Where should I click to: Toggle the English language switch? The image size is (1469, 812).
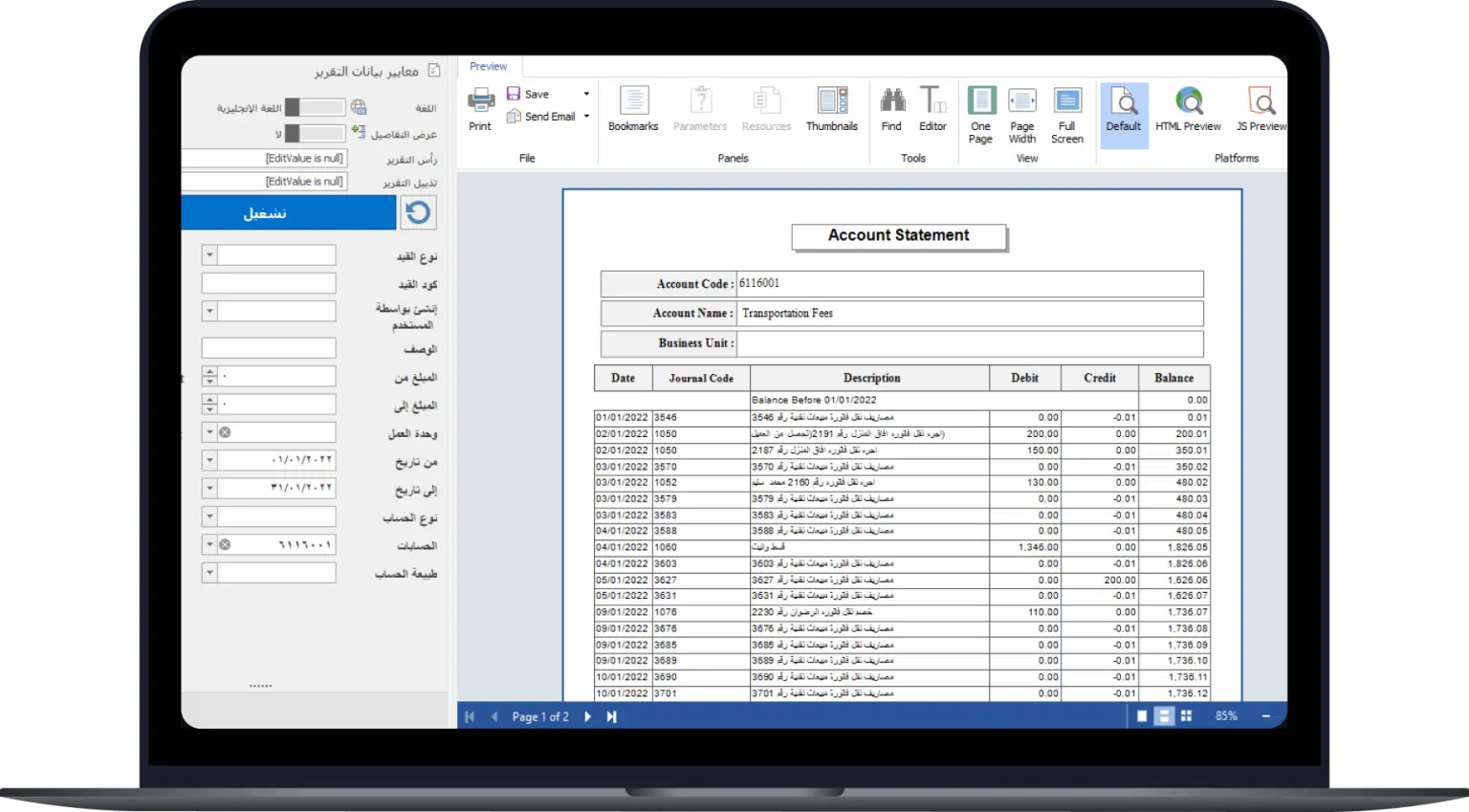point(316,107)
